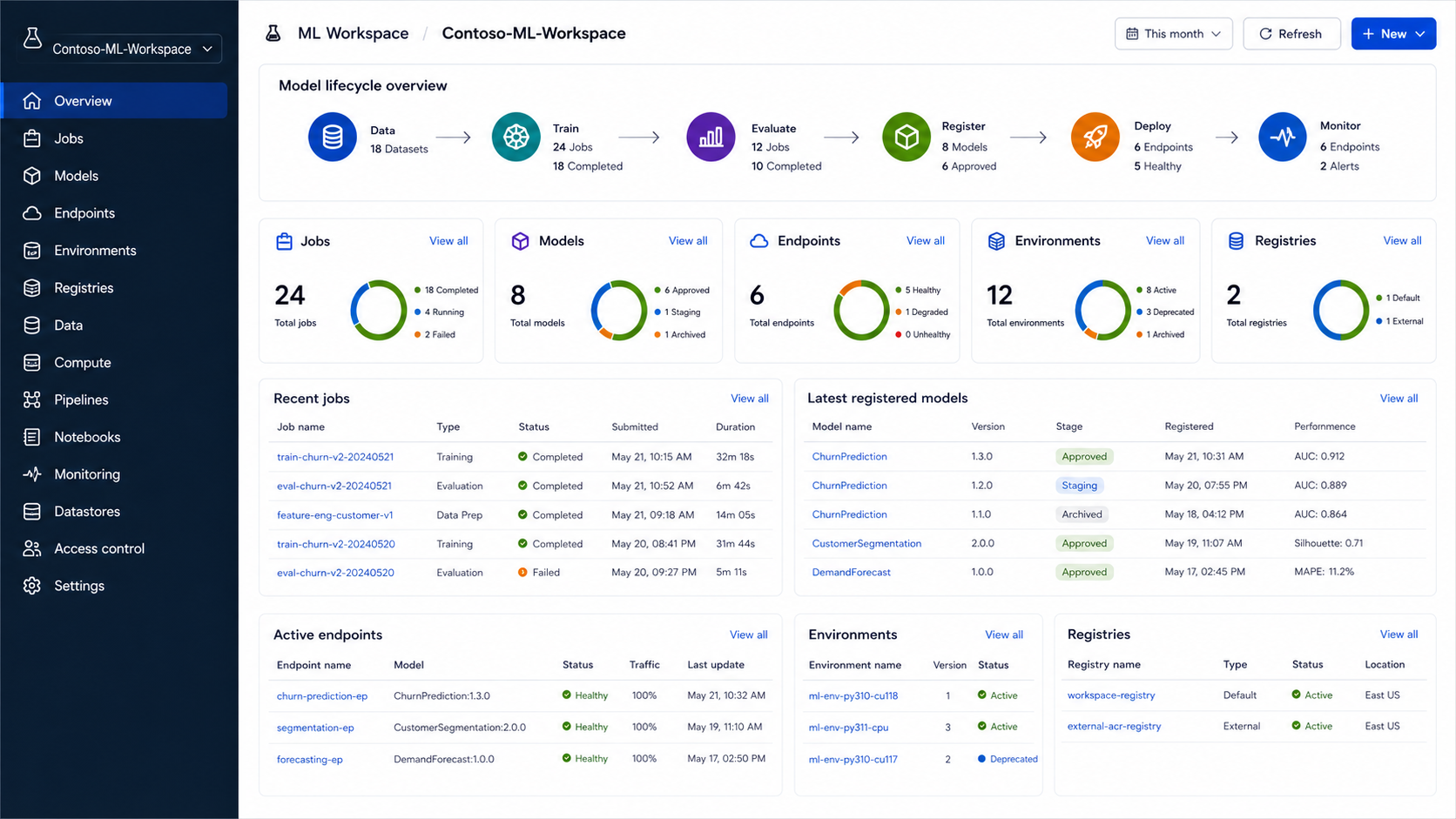This screenshot has width=1456, height=819.
Task: Click the calendar icon in date filter
Action: tap(1132, 34)
